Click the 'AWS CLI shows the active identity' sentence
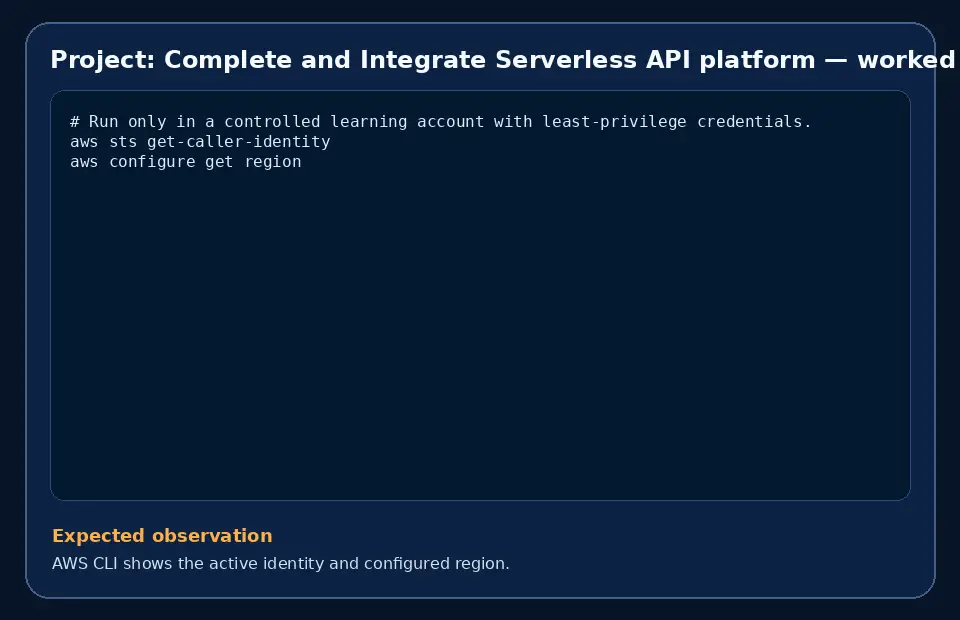This screenshot has width=960, height=620. click(x=280, y=563)
